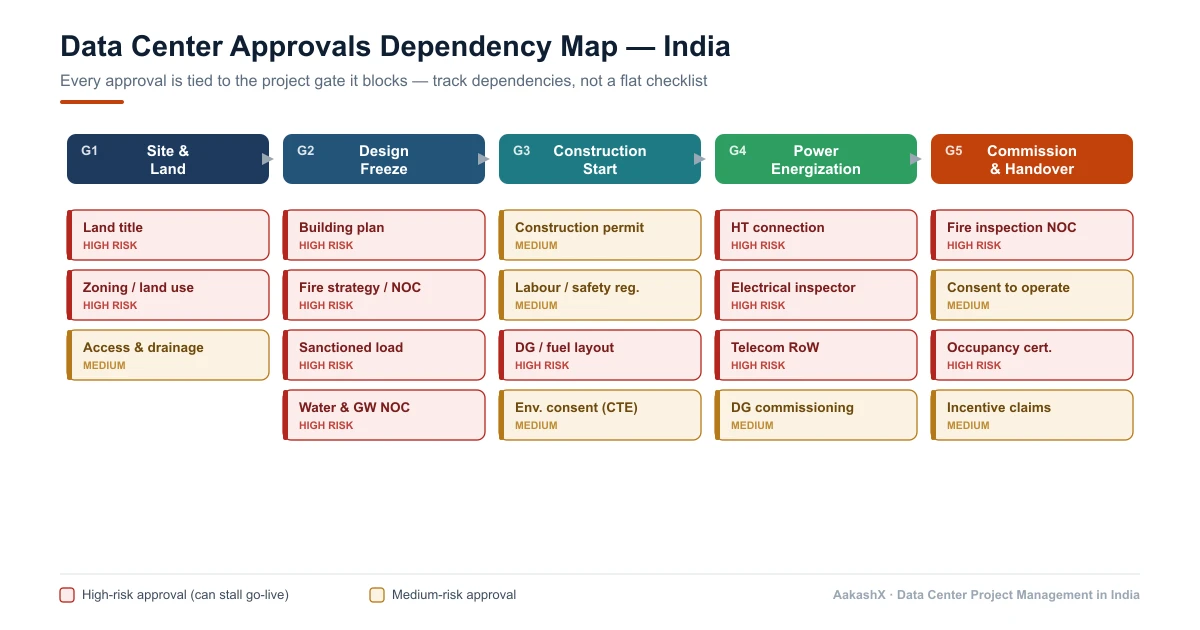Open the Fire strategy / NOC card

click(x=384, y=295)
